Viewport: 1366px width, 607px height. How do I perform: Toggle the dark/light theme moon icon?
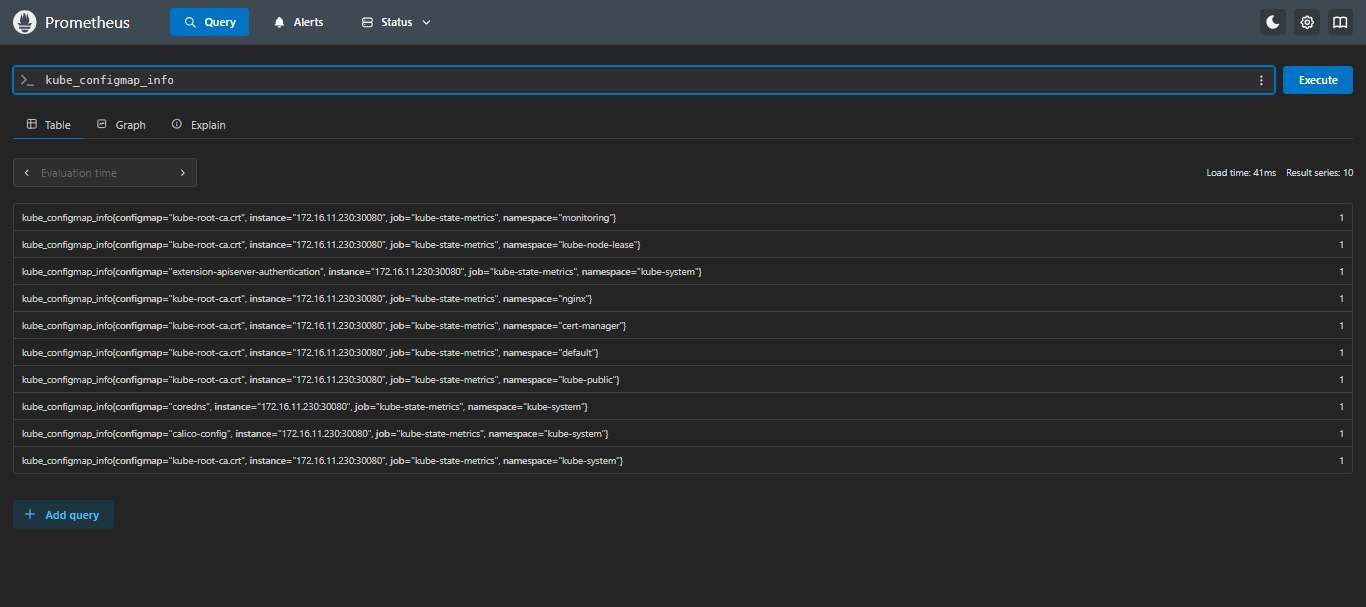(x=1272, y=22)
